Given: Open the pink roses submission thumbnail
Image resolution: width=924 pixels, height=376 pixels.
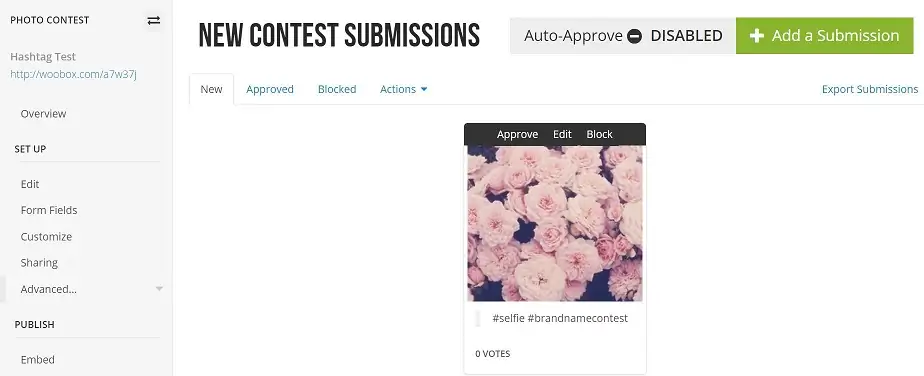Looking at the screenshot, I should click(555, 223).
